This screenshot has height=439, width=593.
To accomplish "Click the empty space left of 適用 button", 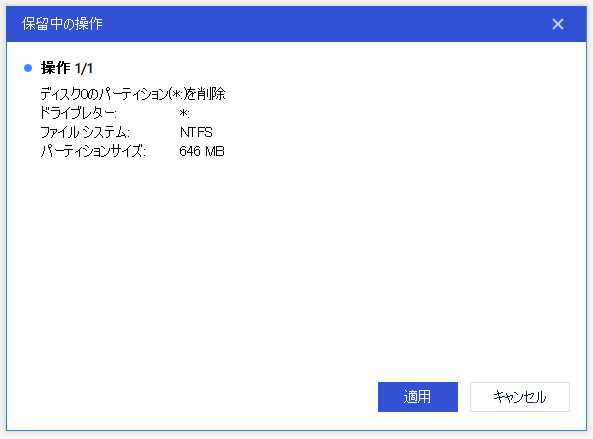I will (189, 397).
